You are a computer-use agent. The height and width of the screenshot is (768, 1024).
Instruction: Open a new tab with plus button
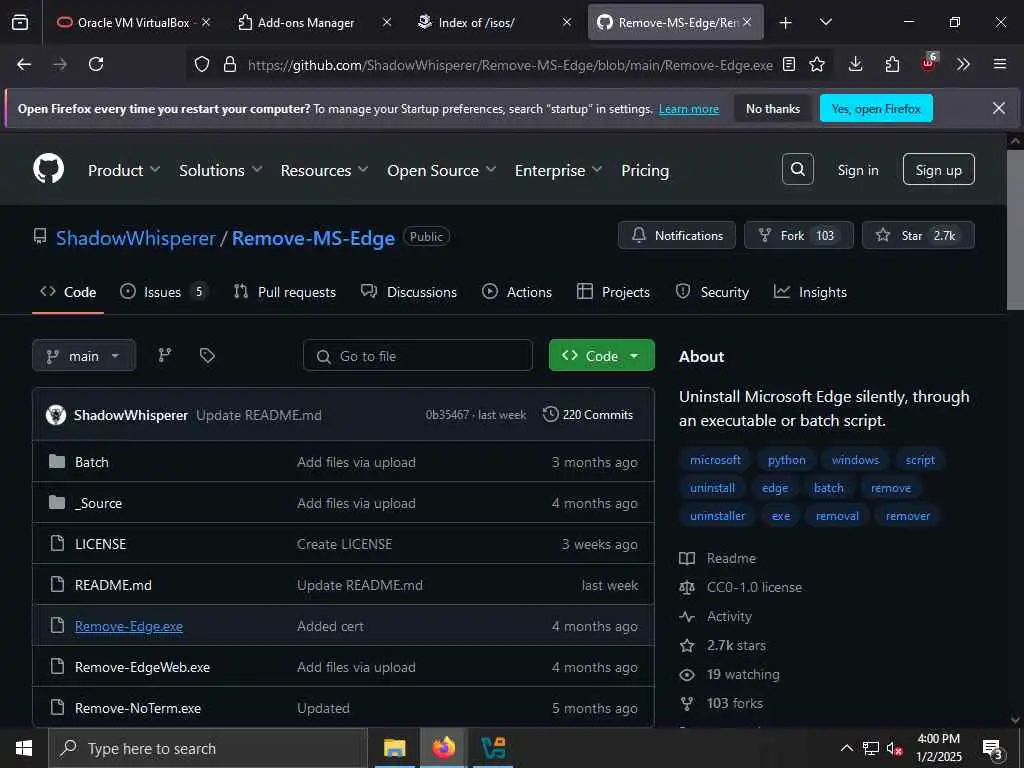(786, 22)
